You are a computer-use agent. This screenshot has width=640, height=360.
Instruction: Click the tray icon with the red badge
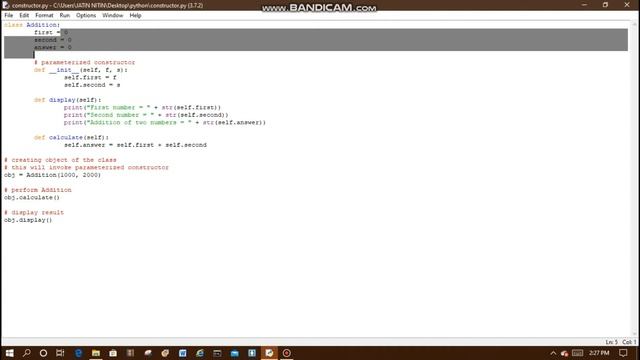[x=564, y=353]
